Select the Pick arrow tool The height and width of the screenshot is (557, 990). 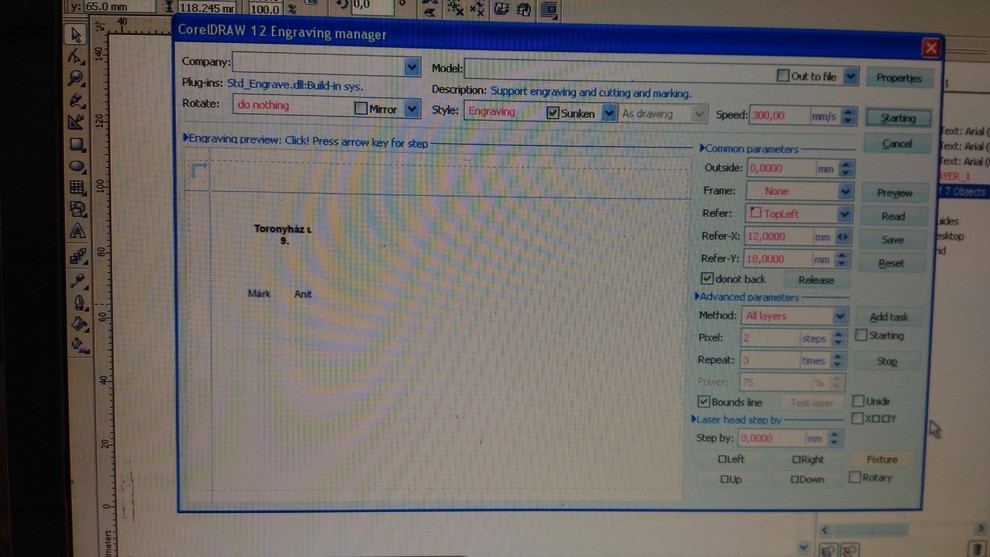[x=76, y=35]
